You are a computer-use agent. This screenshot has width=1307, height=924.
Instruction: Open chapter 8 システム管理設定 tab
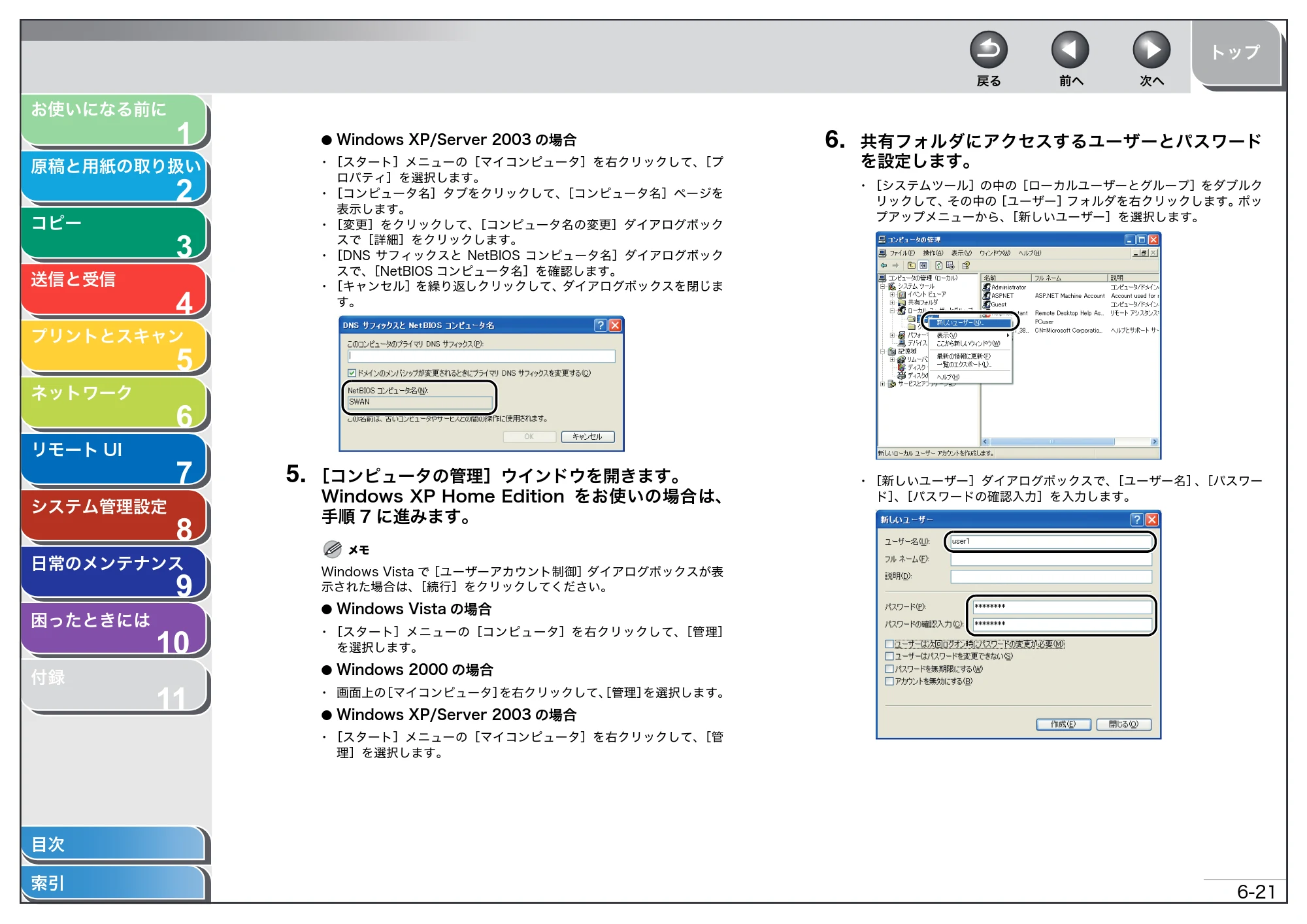click(114, 516)
